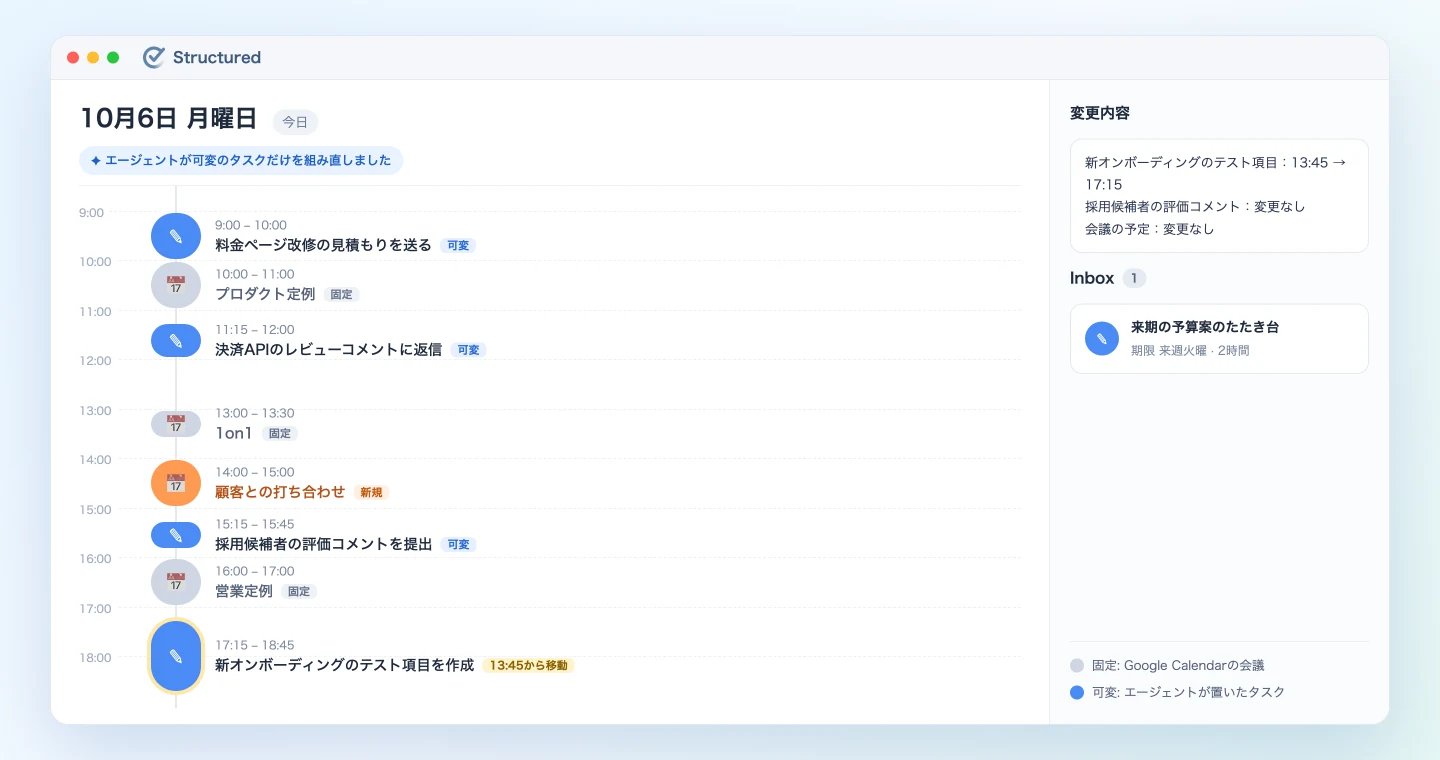Click 可変 tag on 決済APIのレビューコメントに返信
The image size is (1440, 760).
tap(468, 350)
